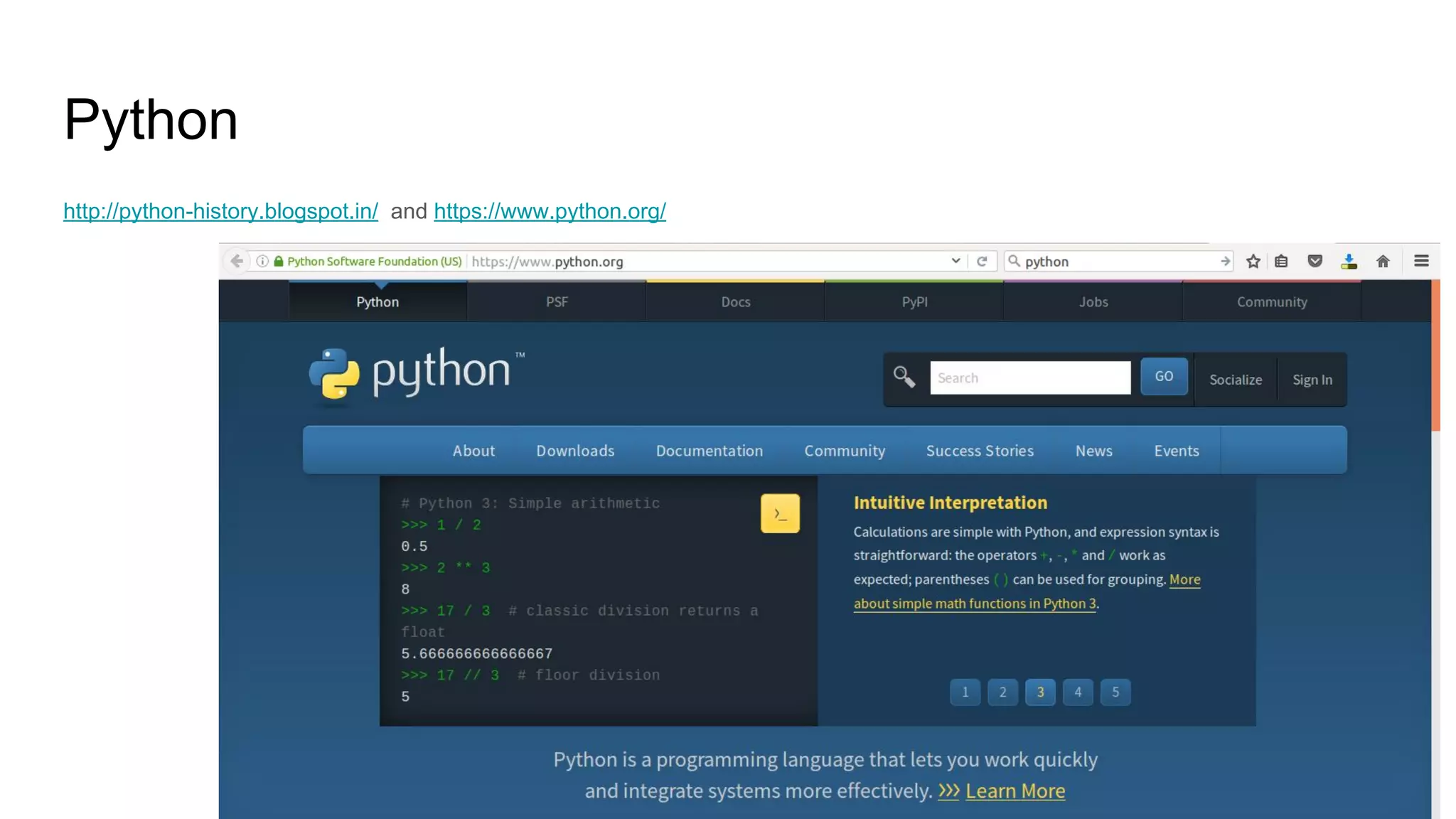Click the '>>> 17 // 3' floor division line
Viewport: 1456px width, 819px height.
point(530,675)
